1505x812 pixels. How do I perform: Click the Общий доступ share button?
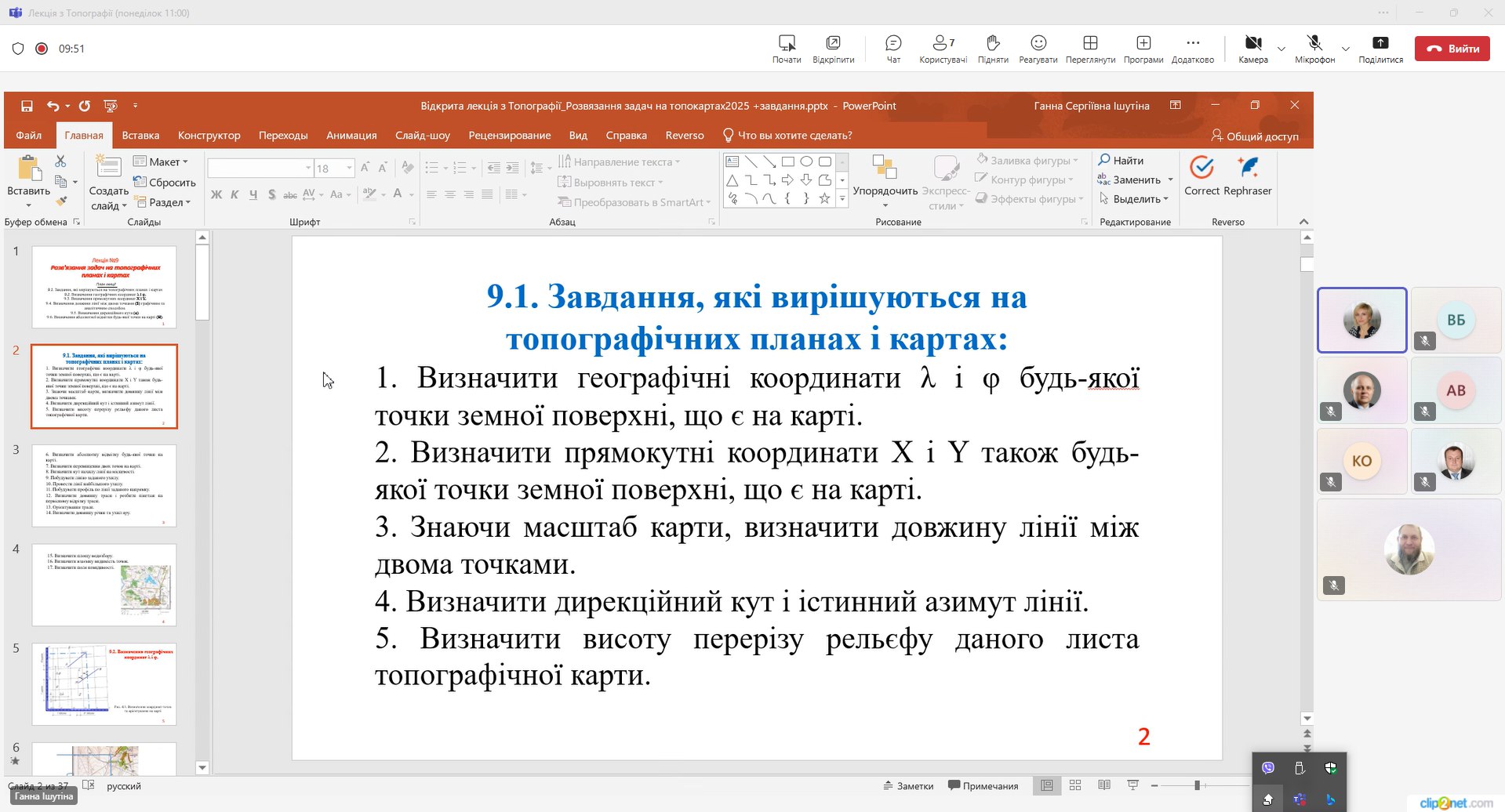tap(1255, 136)
